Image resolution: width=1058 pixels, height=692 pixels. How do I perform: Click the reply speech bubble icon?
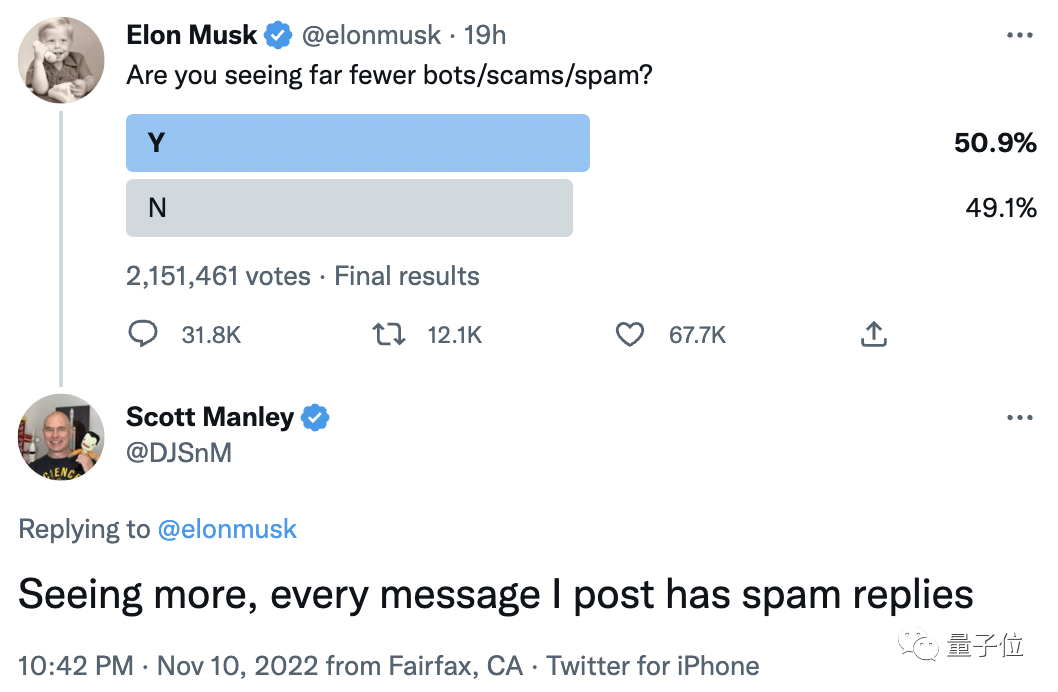tap(144, 334)
